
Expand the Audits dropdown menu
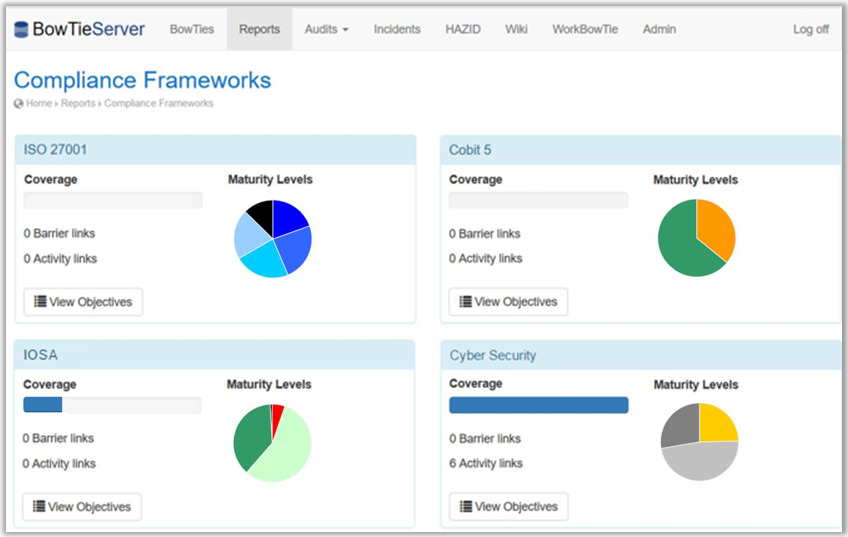pyautogui.click(x=326, y=29)
